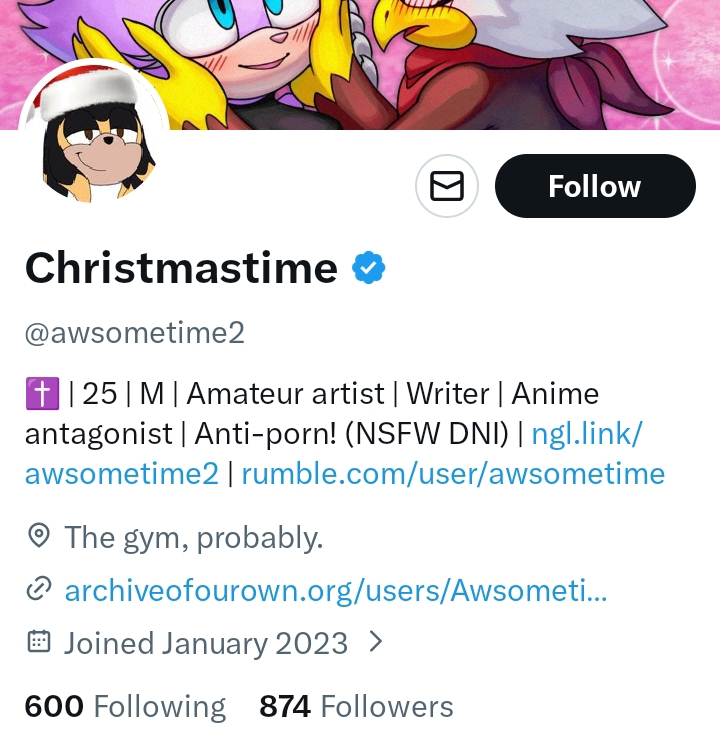Viewport: 720px width, 753px height.
Task: Click the location pin icon
Action: coord(38,537)
